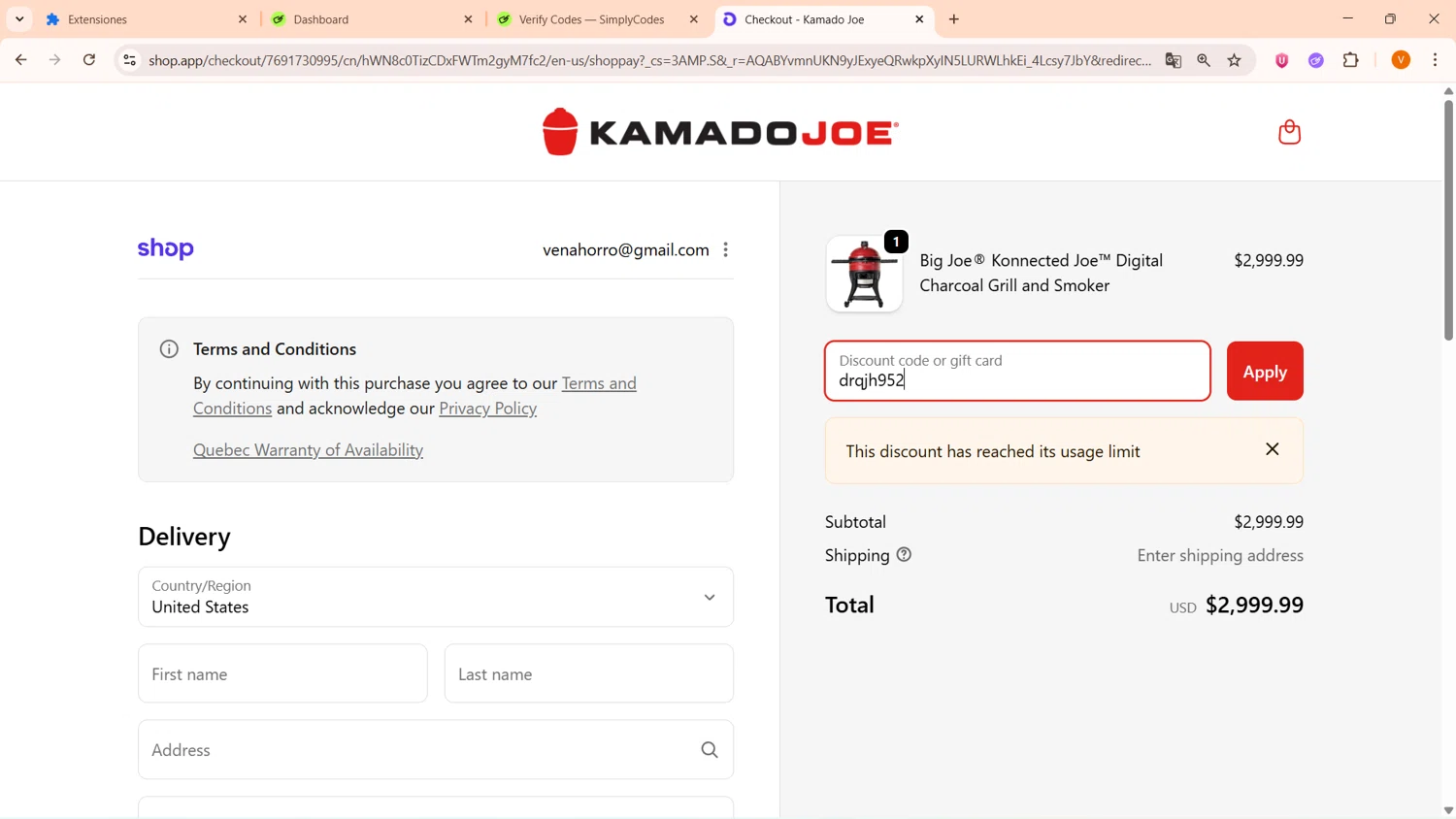Switch to the Dashboard tab
Image resolution: width=1456 pixels, height=819 pixels.
(372, 19)
